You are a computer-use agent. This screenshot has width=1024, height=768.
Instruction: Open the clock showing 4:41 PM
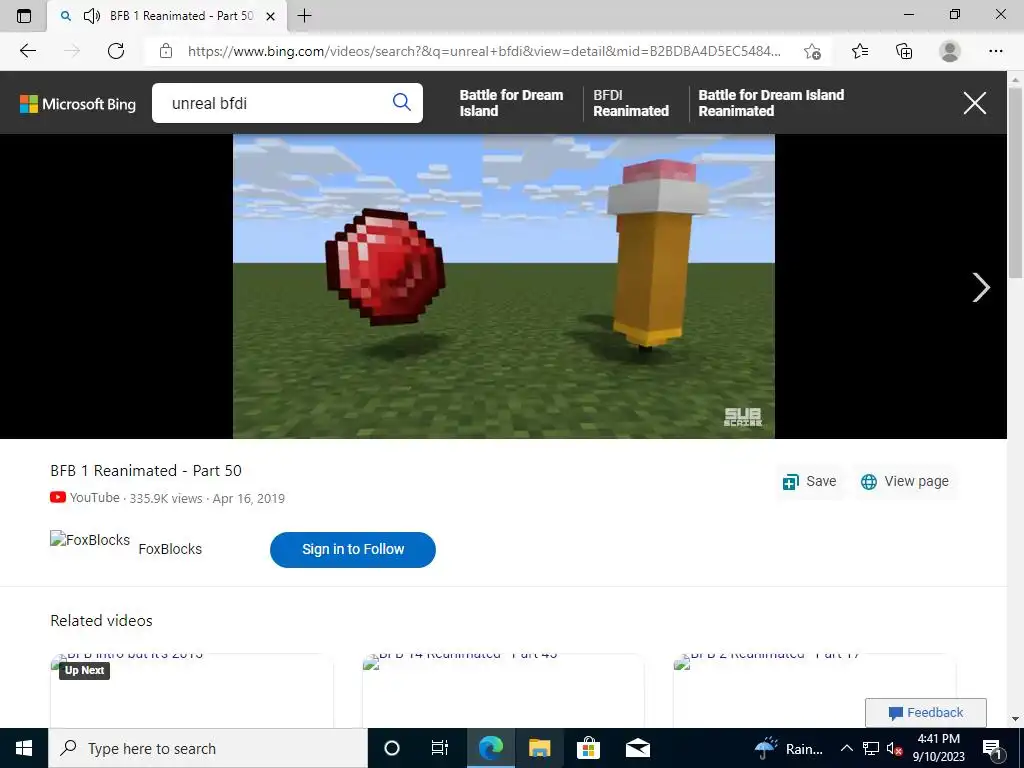coord(938,748)
